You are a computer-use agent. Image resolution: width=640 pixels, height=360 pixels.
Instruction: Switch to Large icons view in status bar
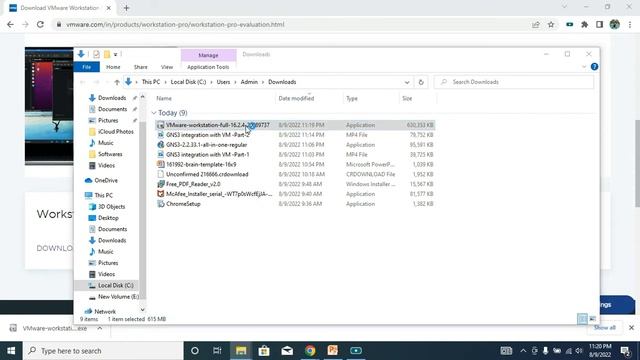coord(593,319)
